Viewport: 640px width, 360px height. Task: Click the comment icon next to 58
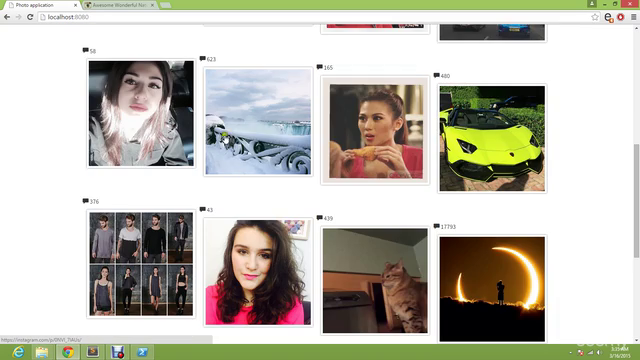[85, 50]
